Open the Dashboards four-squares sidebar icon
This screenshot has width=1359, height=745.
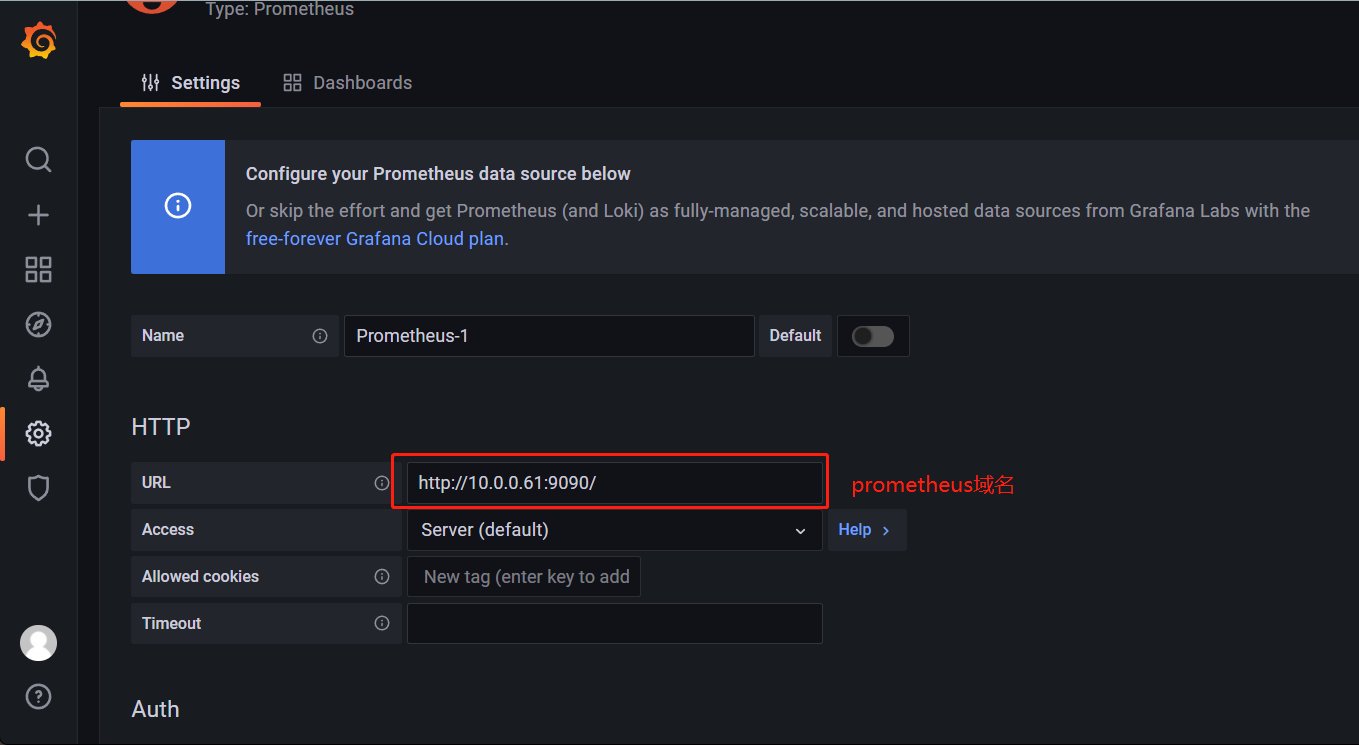pyautogui.click(x=38, y=269)
